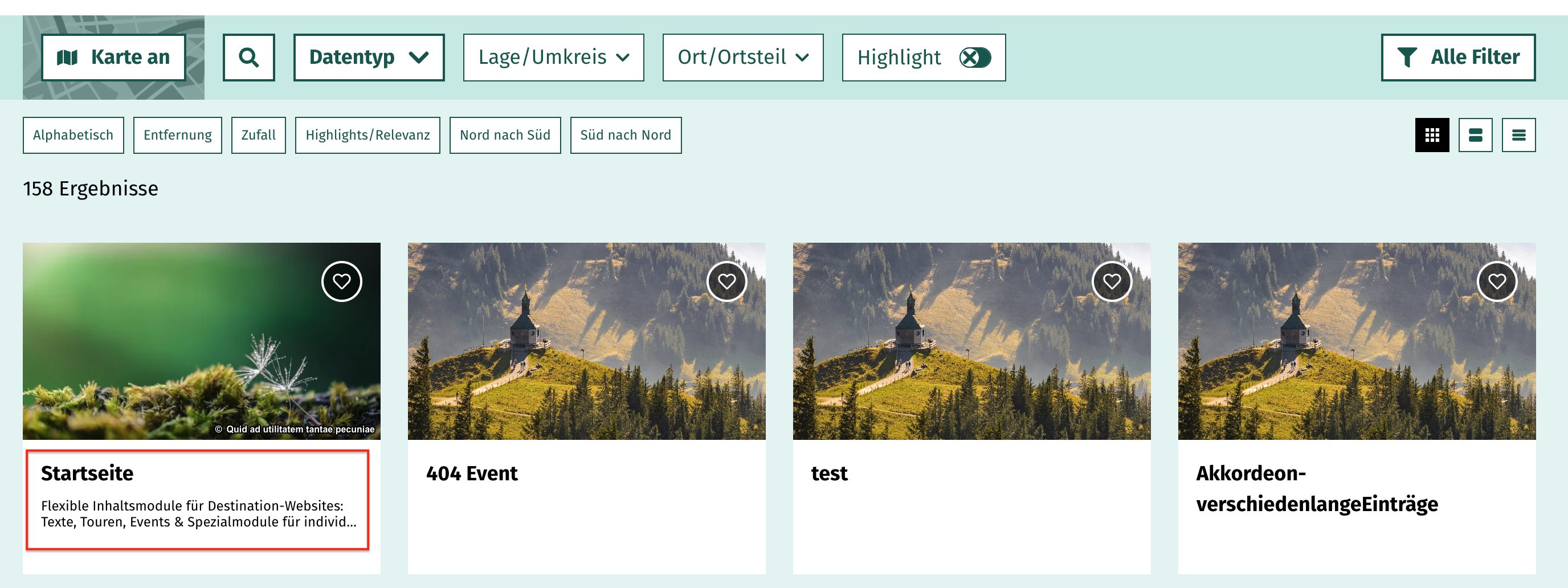The width and height of the screenshot is (1568, 588).
Task: Sort results by Zufall
Action: (x=258, y=135)
